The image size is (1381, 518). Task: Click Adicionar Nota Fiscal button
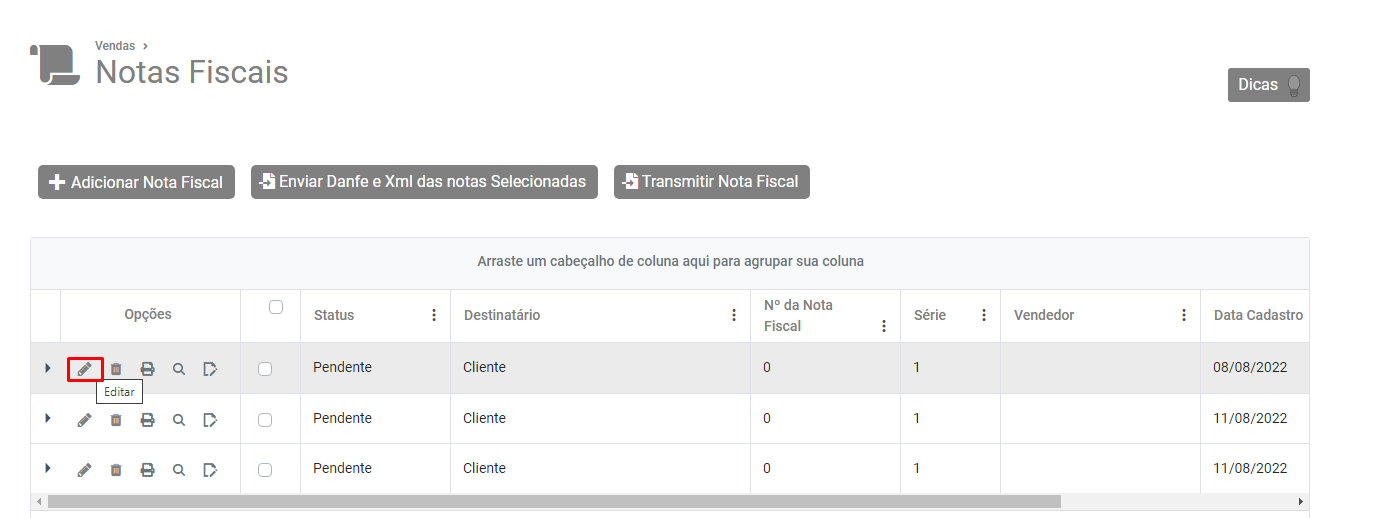coord(136,182)
